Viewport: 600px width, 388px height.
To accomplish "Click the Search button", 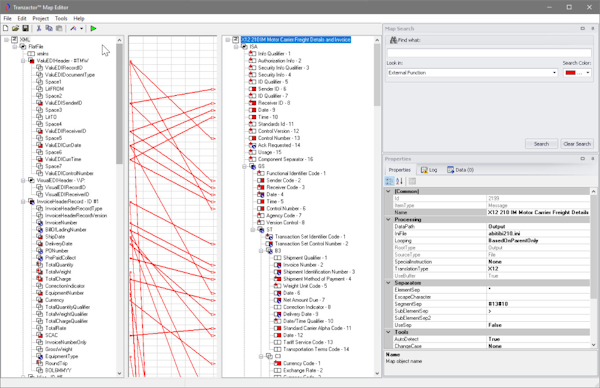I will tap(541, 144).
